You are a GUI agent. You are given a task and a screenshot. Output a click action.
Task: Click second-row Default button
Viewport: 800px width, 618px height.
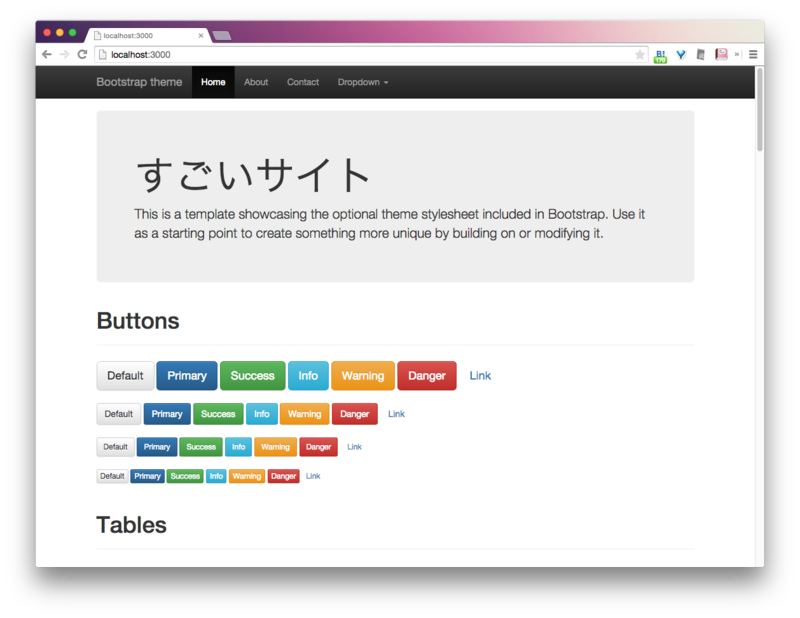(118, 414)
